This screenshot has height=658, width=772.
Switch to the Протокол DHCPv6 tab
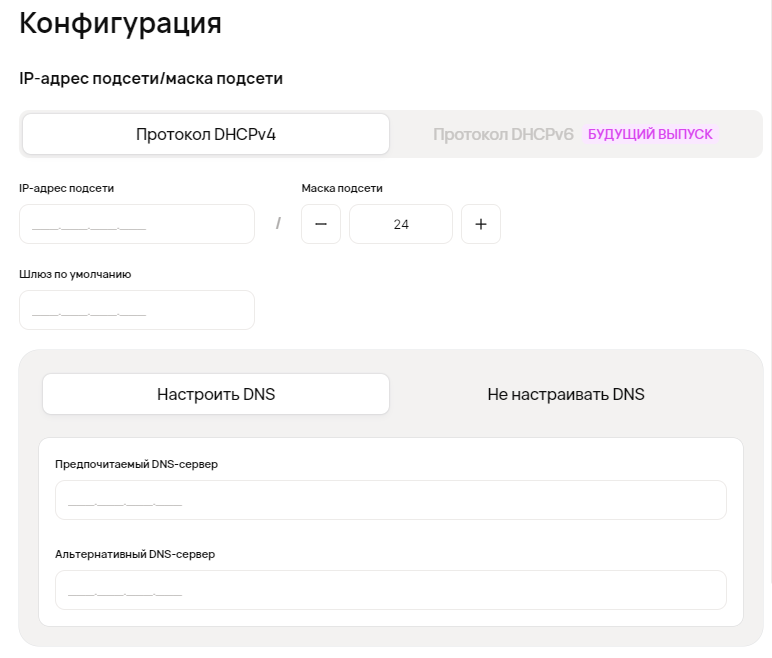pyautogui.click(x=503, y=134)
